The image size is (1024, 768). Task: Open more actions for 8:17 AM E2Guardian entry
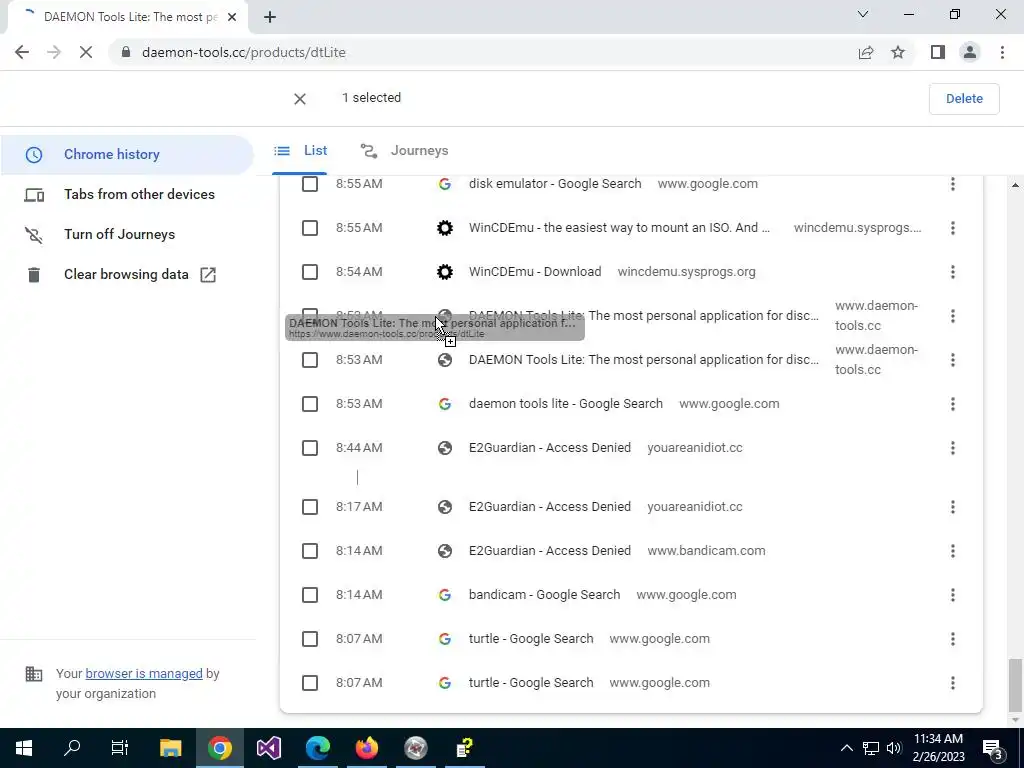[953, 507]
